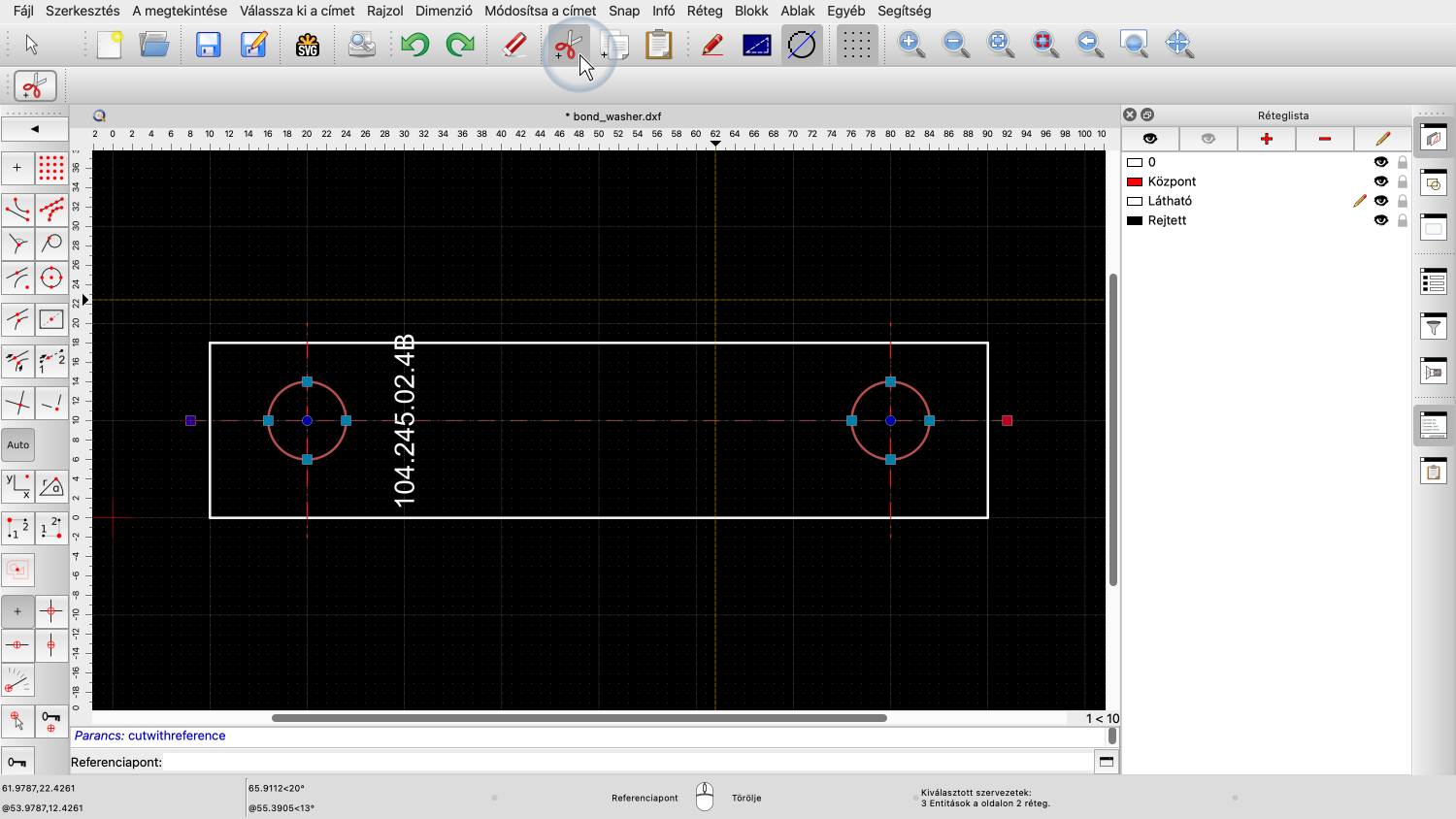This screenshot has width=1456, height=819.
Task: Open the Dimenzió menu
Action: [444, 11]
